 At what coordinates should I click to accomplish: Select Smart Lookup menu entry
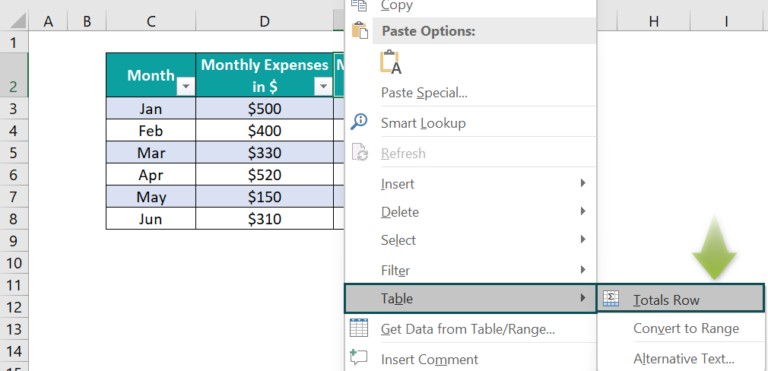click(x=470, y=123)
